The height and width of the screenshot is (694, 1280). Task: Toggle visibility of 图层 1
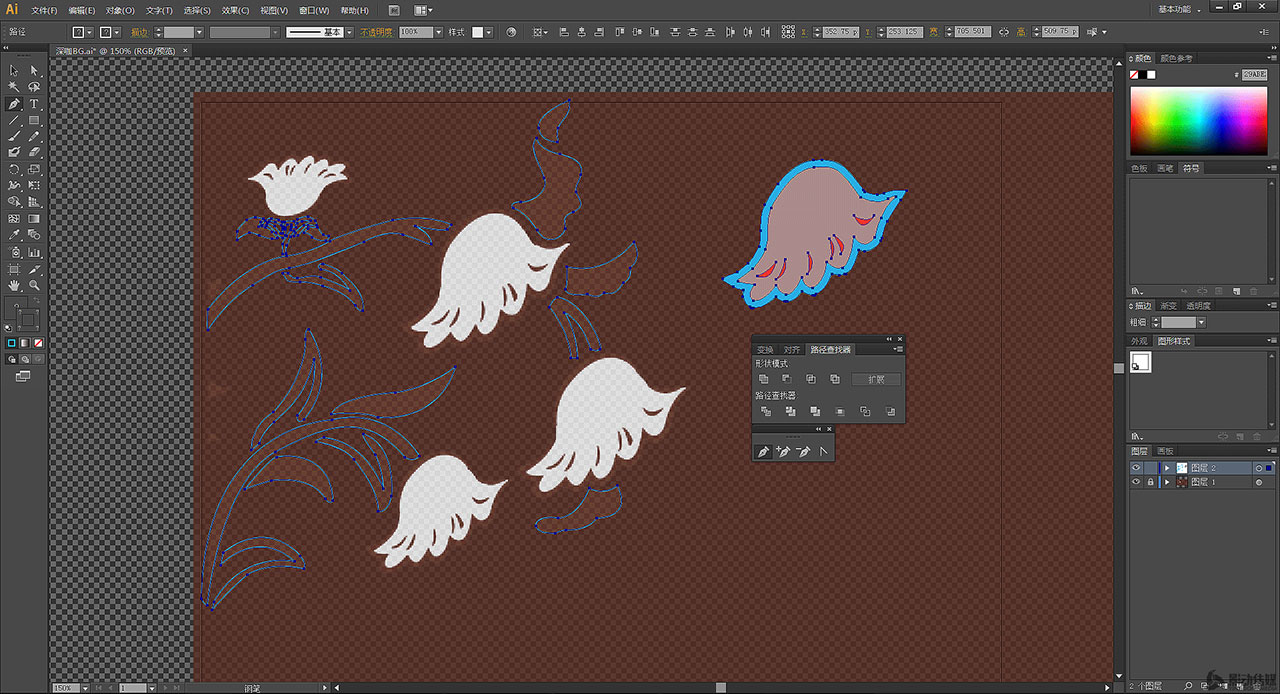[x=1136, y=482]
